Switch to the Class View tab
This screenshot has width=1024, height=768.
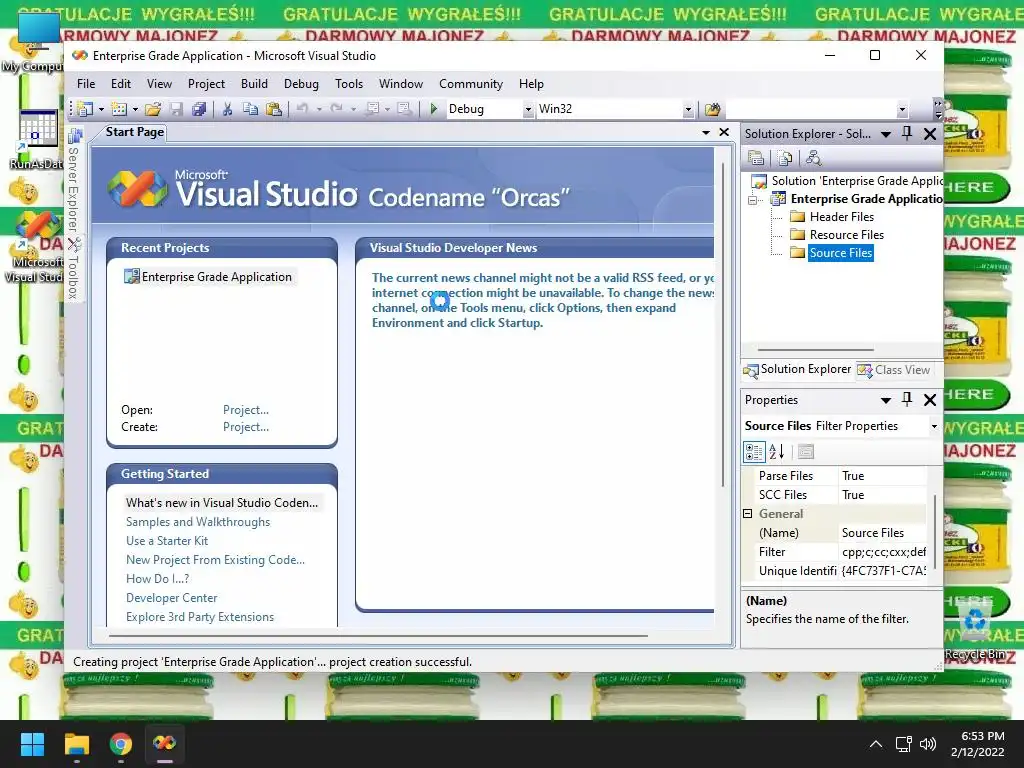point(894,370)
